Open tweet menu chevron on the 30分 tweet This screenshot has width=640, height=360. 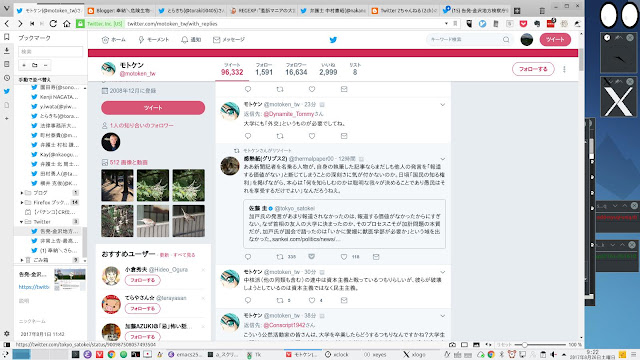click(x=442, y=272)
